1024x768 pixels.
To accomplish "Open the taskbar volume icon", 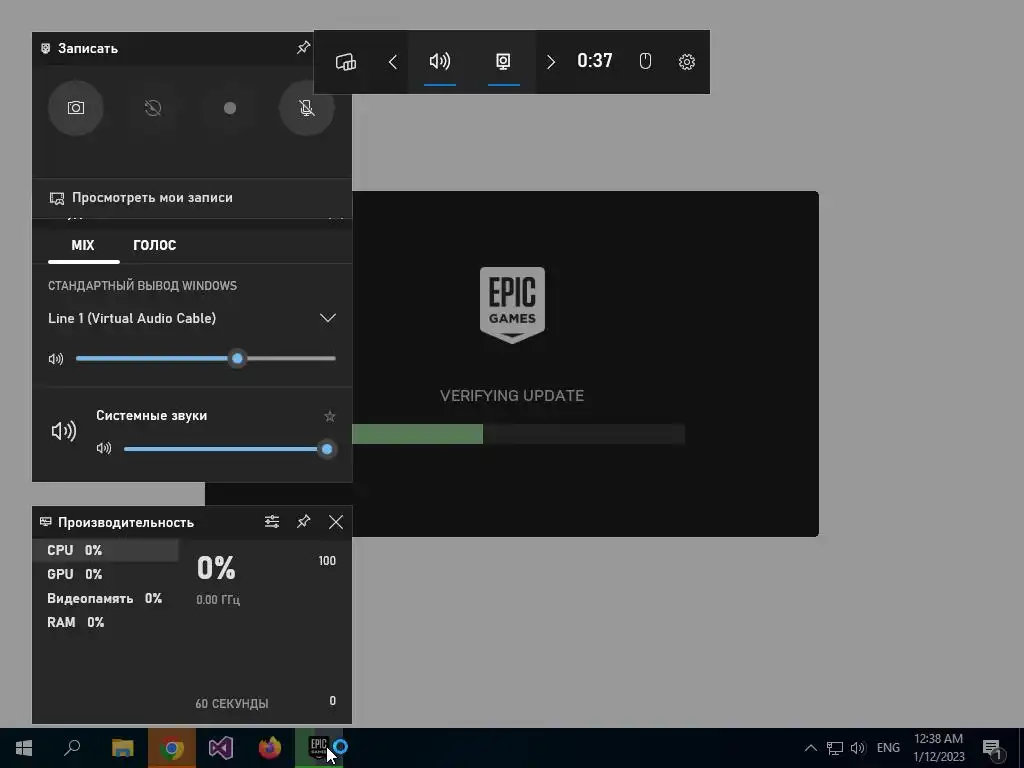I will (858, 748).
